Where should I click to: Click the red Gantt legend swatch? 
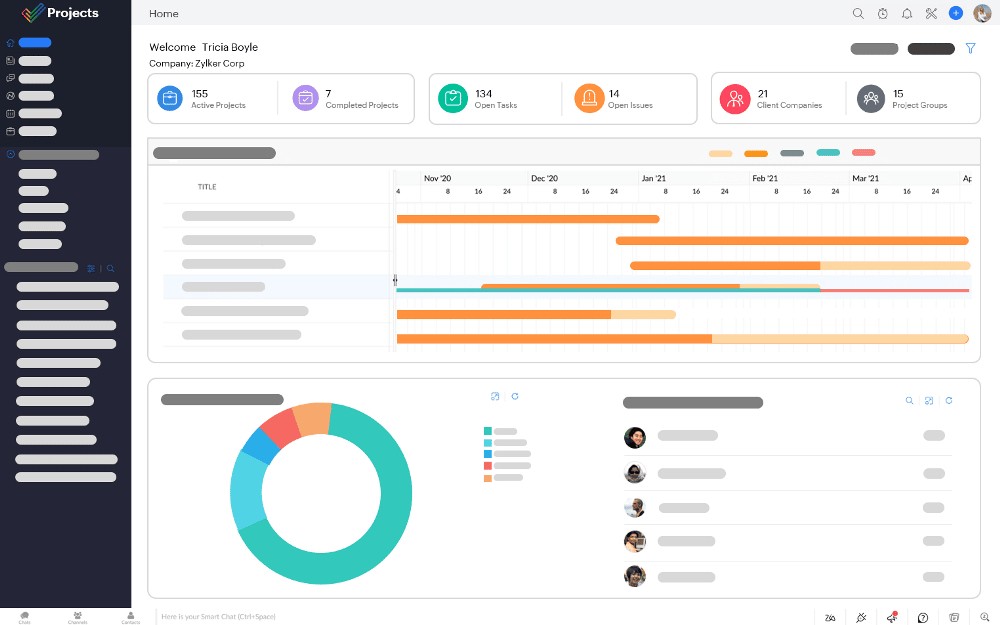[864, 152]
